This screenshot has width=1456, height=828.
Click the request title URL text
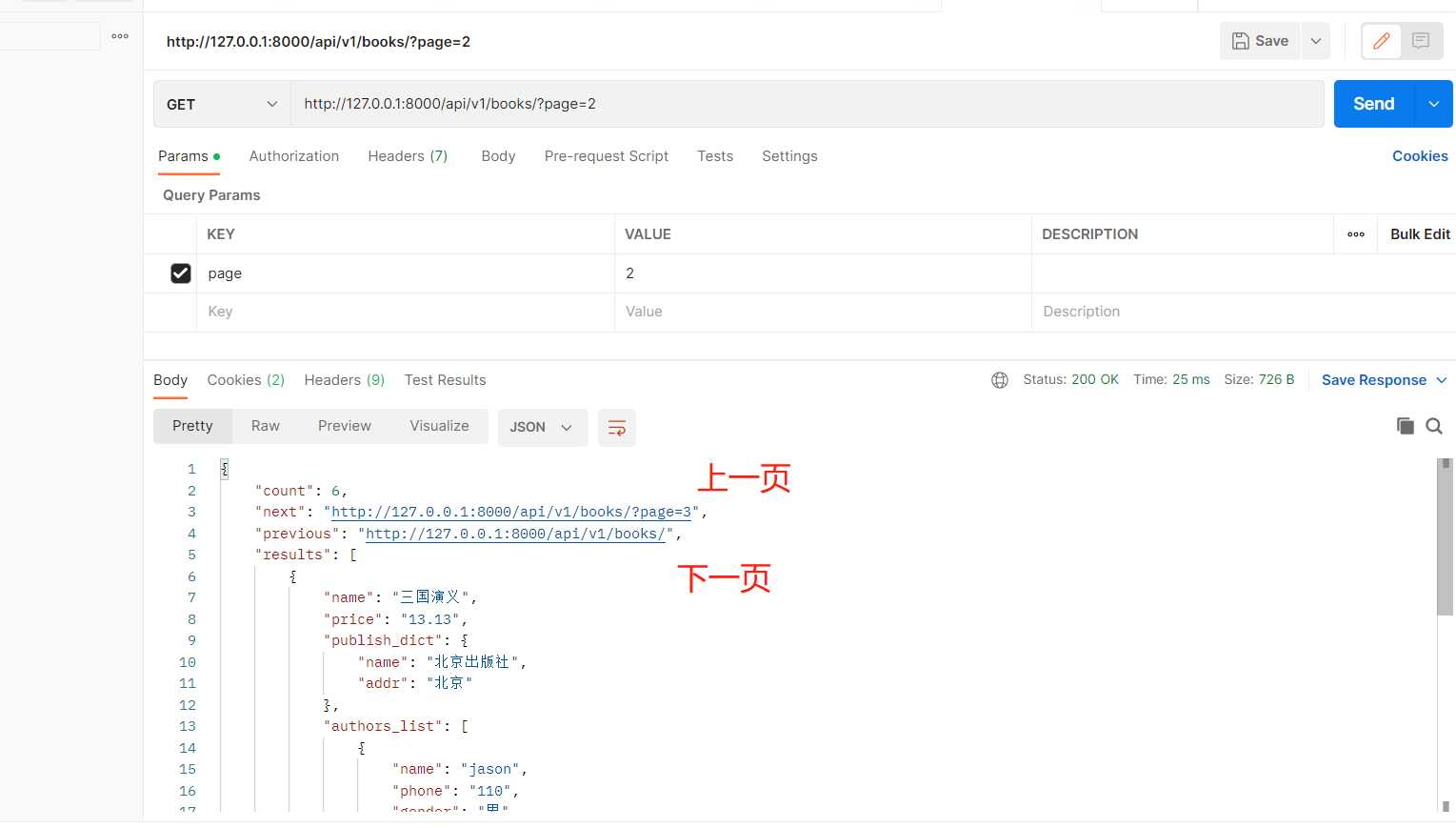pyautogui.click(x=318, y=42)
